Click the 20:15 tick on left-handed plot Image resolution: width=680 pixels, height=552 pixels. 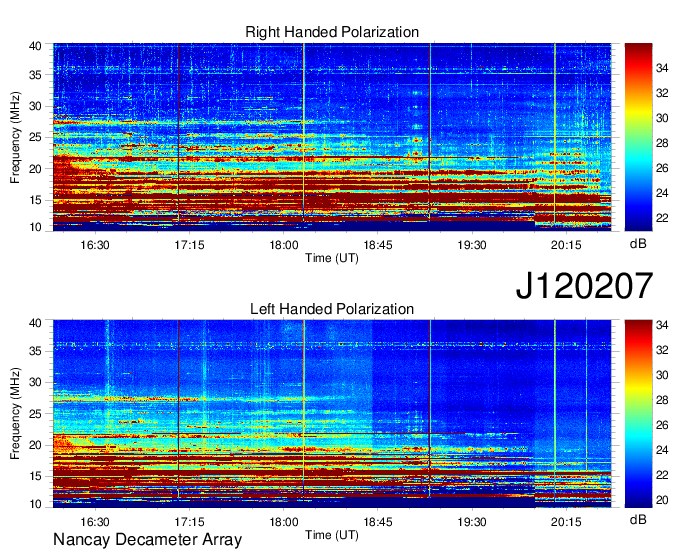[566, 522]
